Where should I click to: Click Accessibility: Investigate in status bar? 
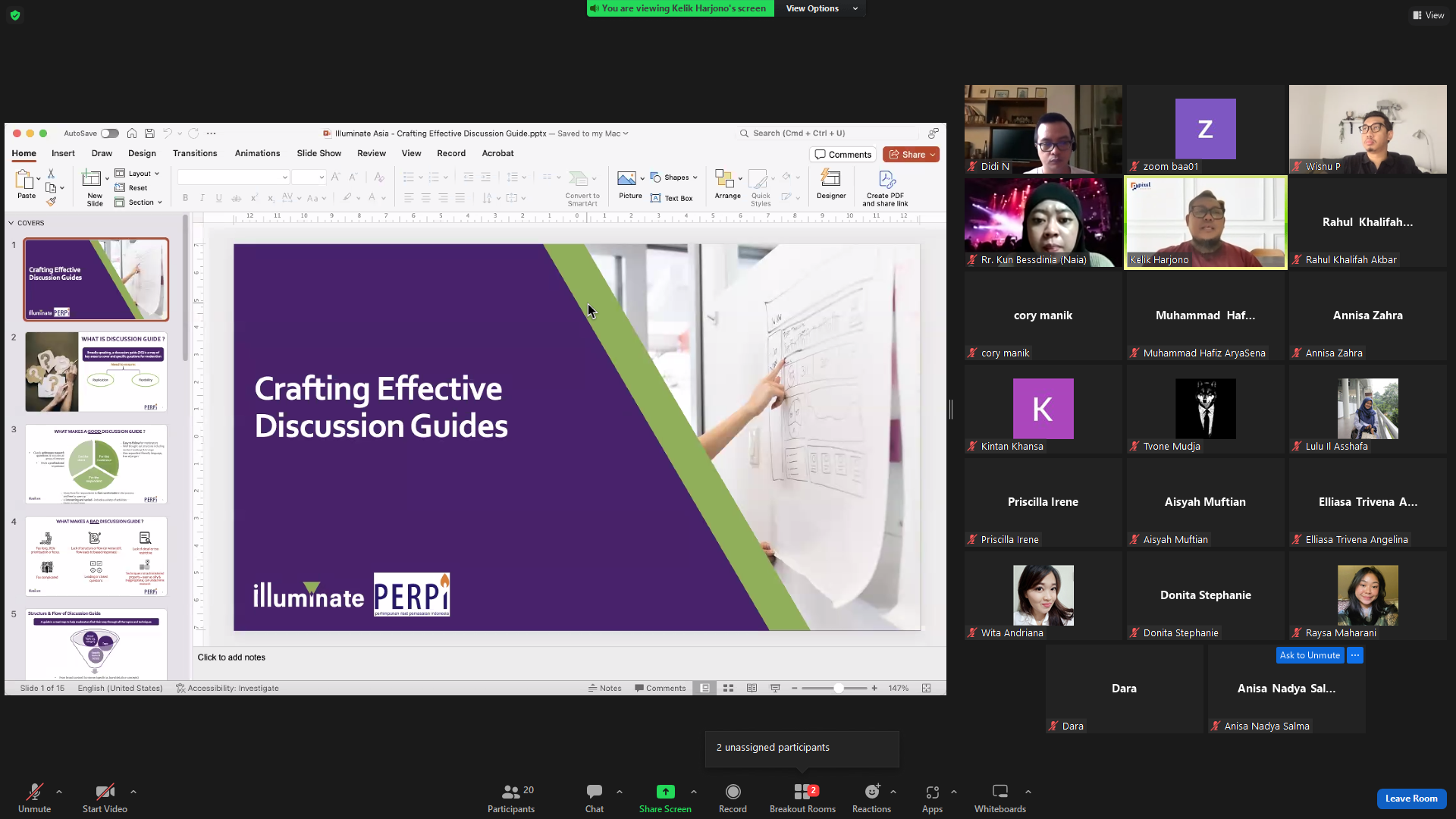pyautogui.click(x=227, y=689)
